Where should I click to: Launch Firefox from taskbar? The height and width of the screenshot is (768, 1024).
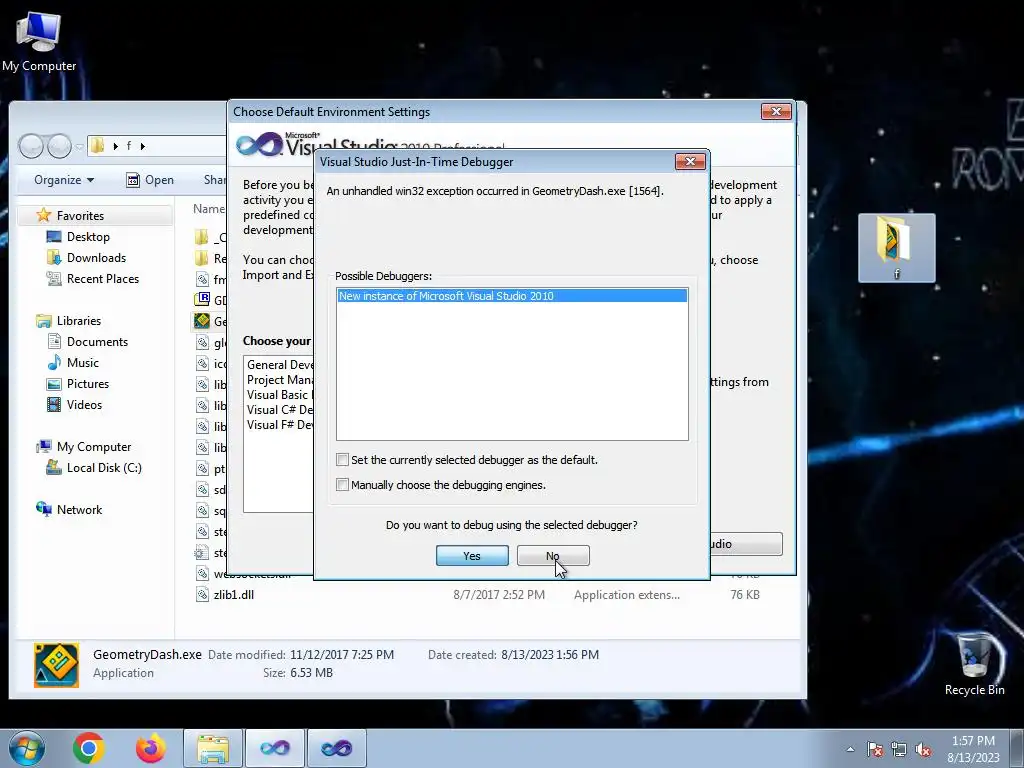click(150, 748)
